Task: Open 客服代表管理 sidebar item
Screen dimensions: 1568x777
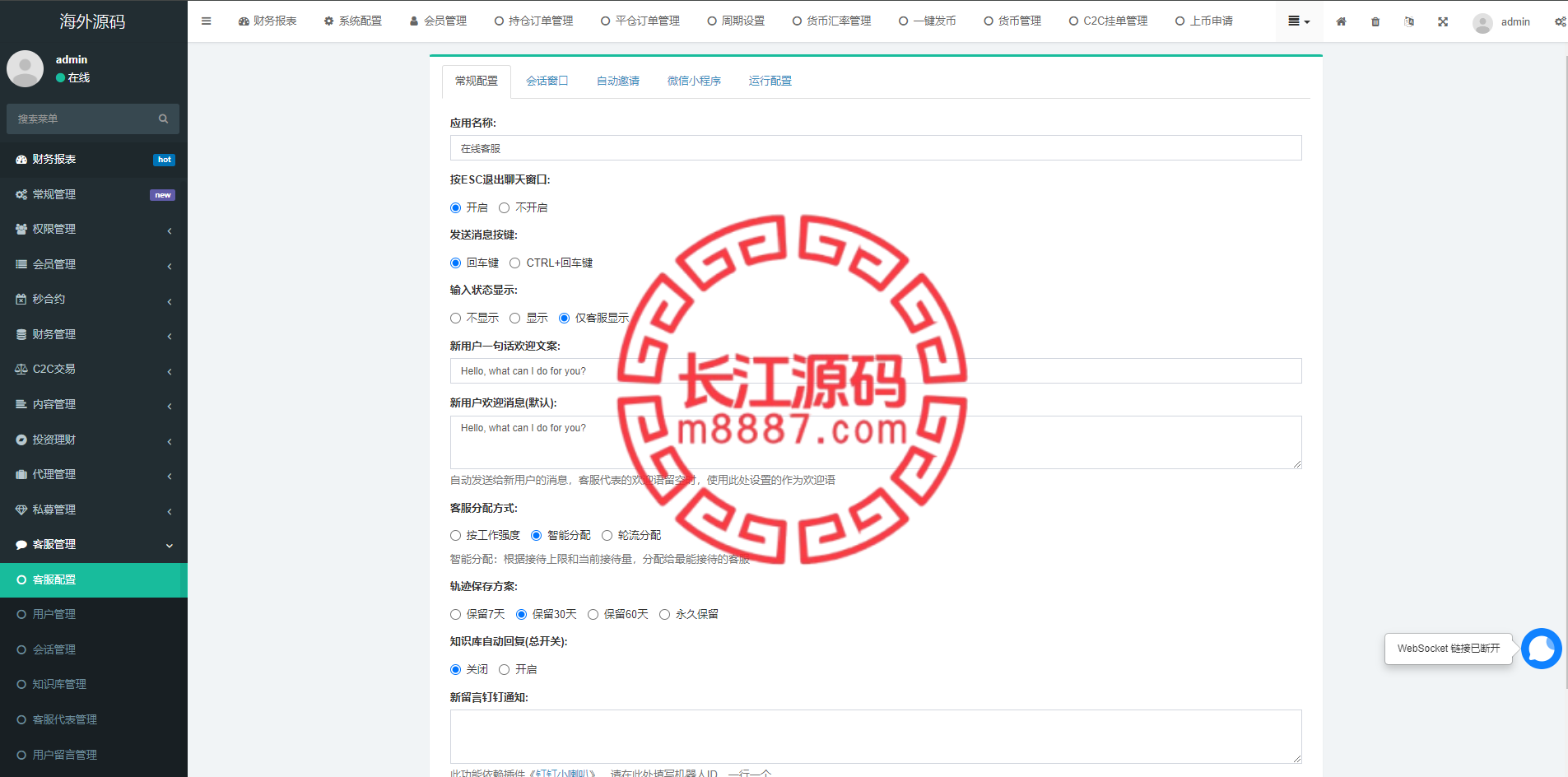Action: [x=94, y=720]
